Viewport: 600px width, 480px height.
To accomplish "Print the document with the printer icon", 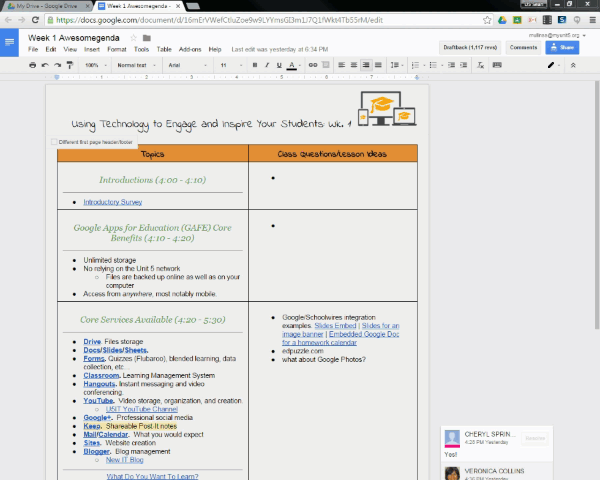I will (33, 65).
